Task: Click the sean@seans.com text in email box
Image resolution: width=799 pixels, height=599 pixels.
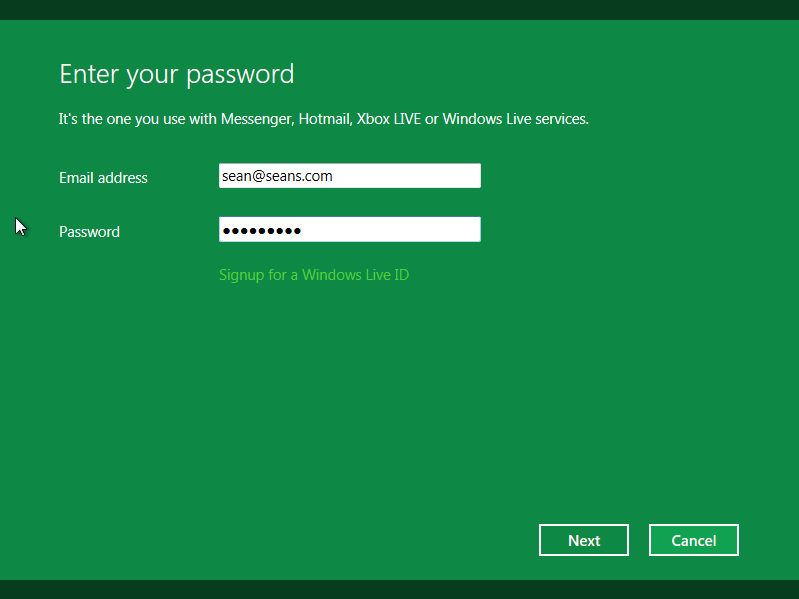Action: coord(277,176)
